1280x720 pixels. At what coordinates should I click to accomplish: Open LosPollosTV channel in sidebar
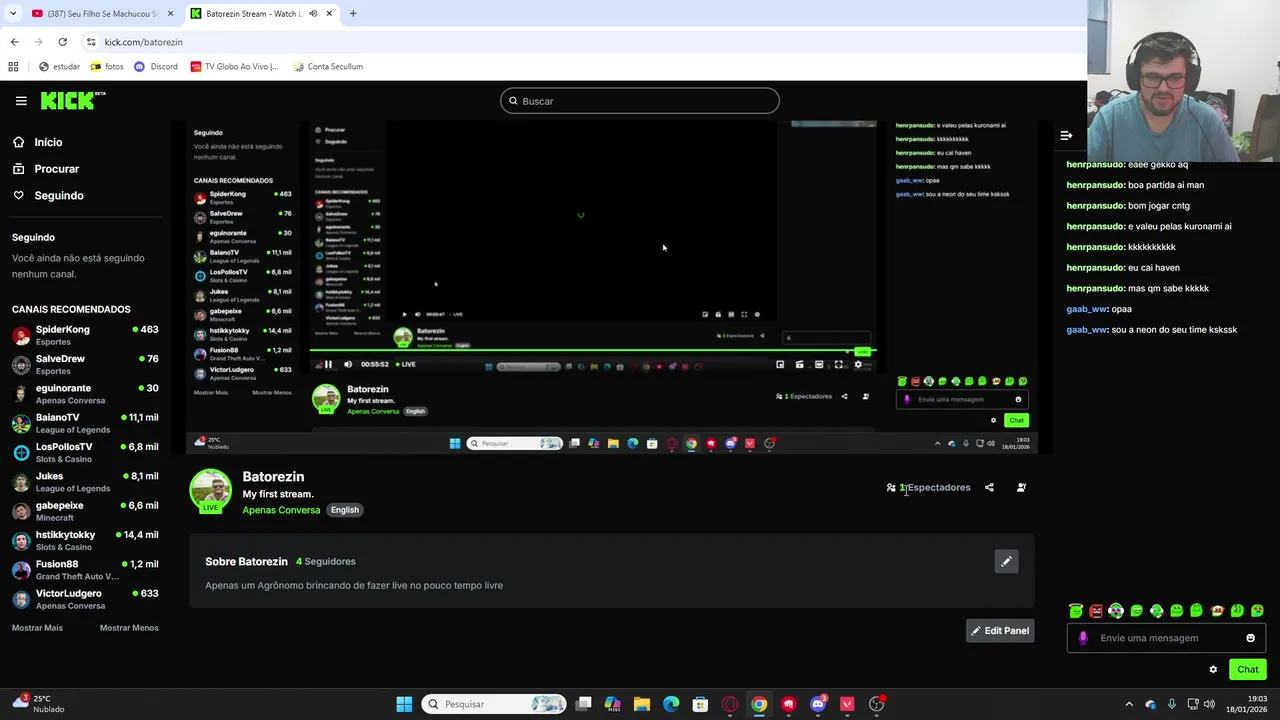(x=85, y=452)
